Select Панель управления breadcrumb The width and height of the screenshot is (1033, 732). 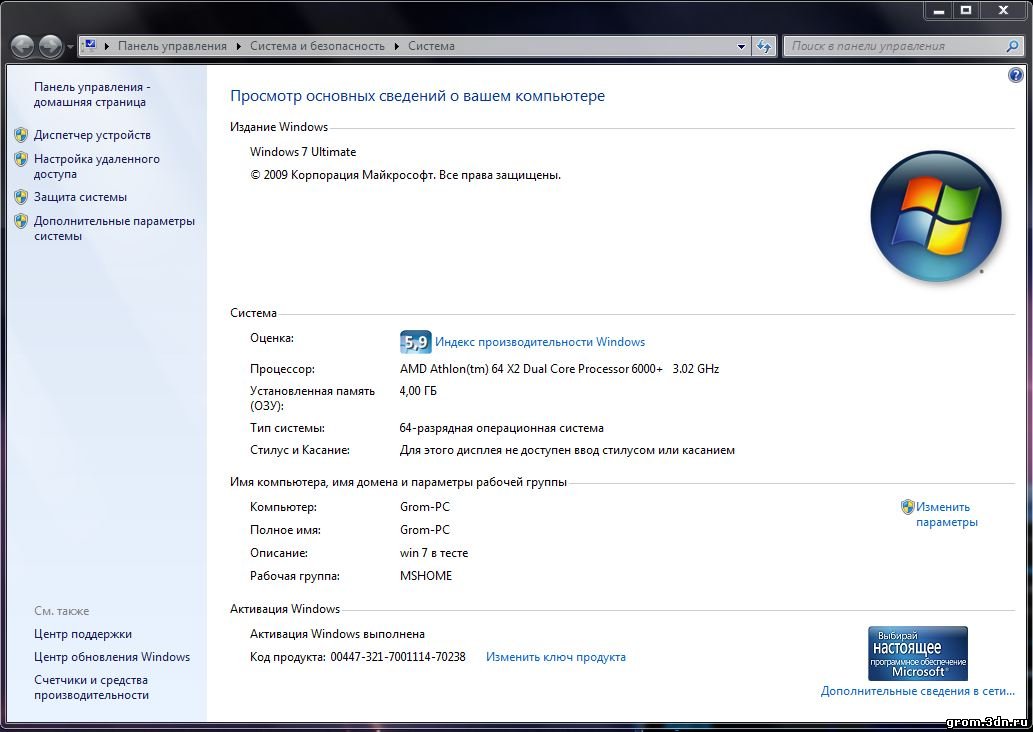[172, 46]
